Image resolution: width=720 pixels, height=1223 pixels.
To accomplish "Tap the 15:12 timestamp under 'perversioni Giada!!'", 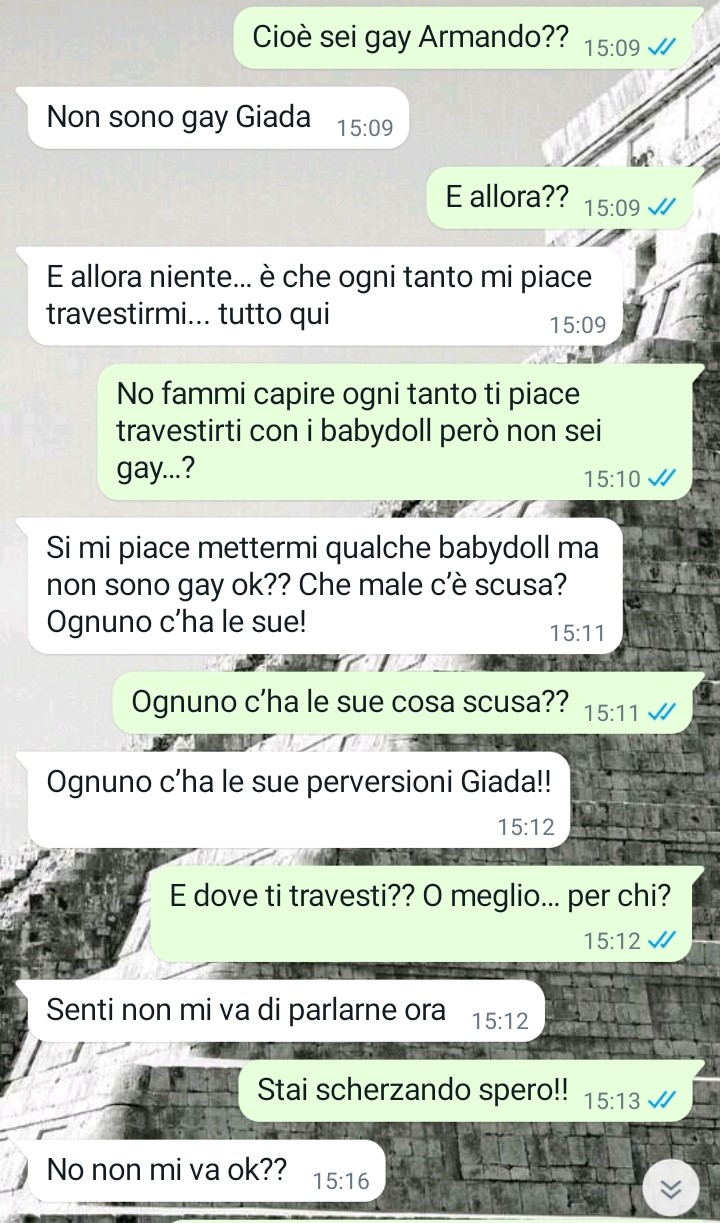I will [x=525, y=828].
